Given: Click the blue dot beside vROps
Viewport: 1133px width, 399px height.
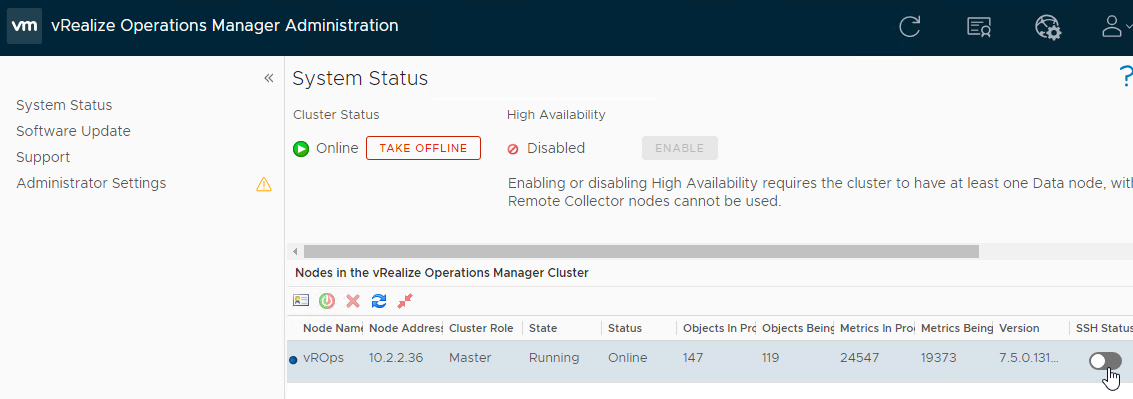Looking at the screenshot, I should (x=293, y=359).
